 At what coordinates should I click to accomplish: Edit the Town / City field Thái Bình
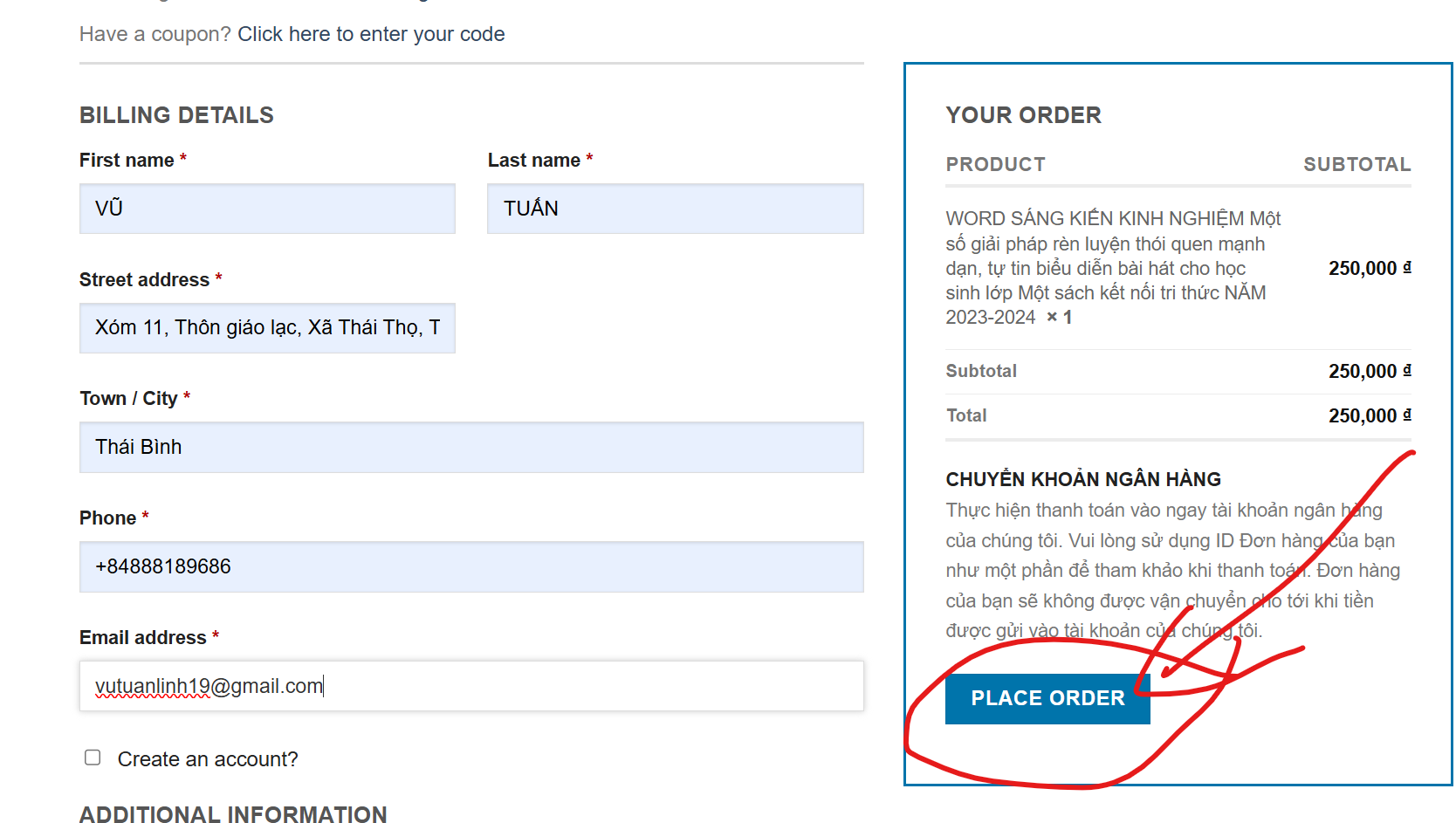click(471, 448)
